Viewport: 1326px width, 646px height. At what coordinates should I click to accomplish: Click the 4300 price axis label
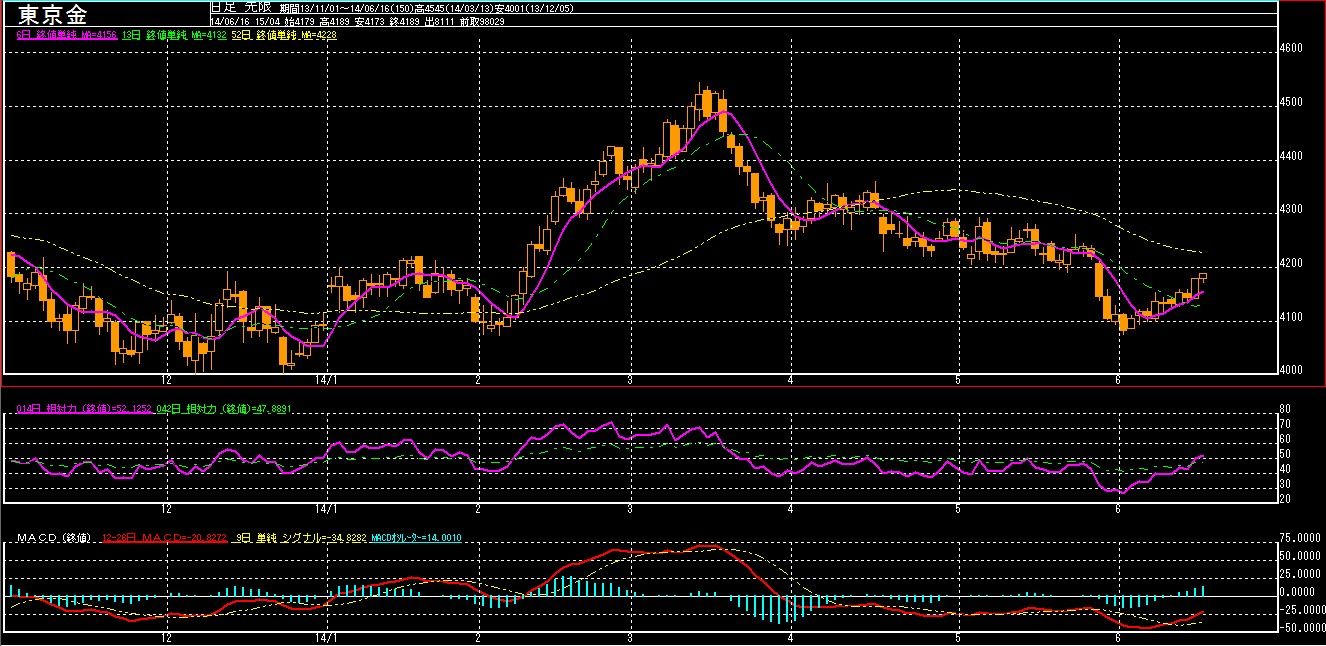pos(1293,209)
